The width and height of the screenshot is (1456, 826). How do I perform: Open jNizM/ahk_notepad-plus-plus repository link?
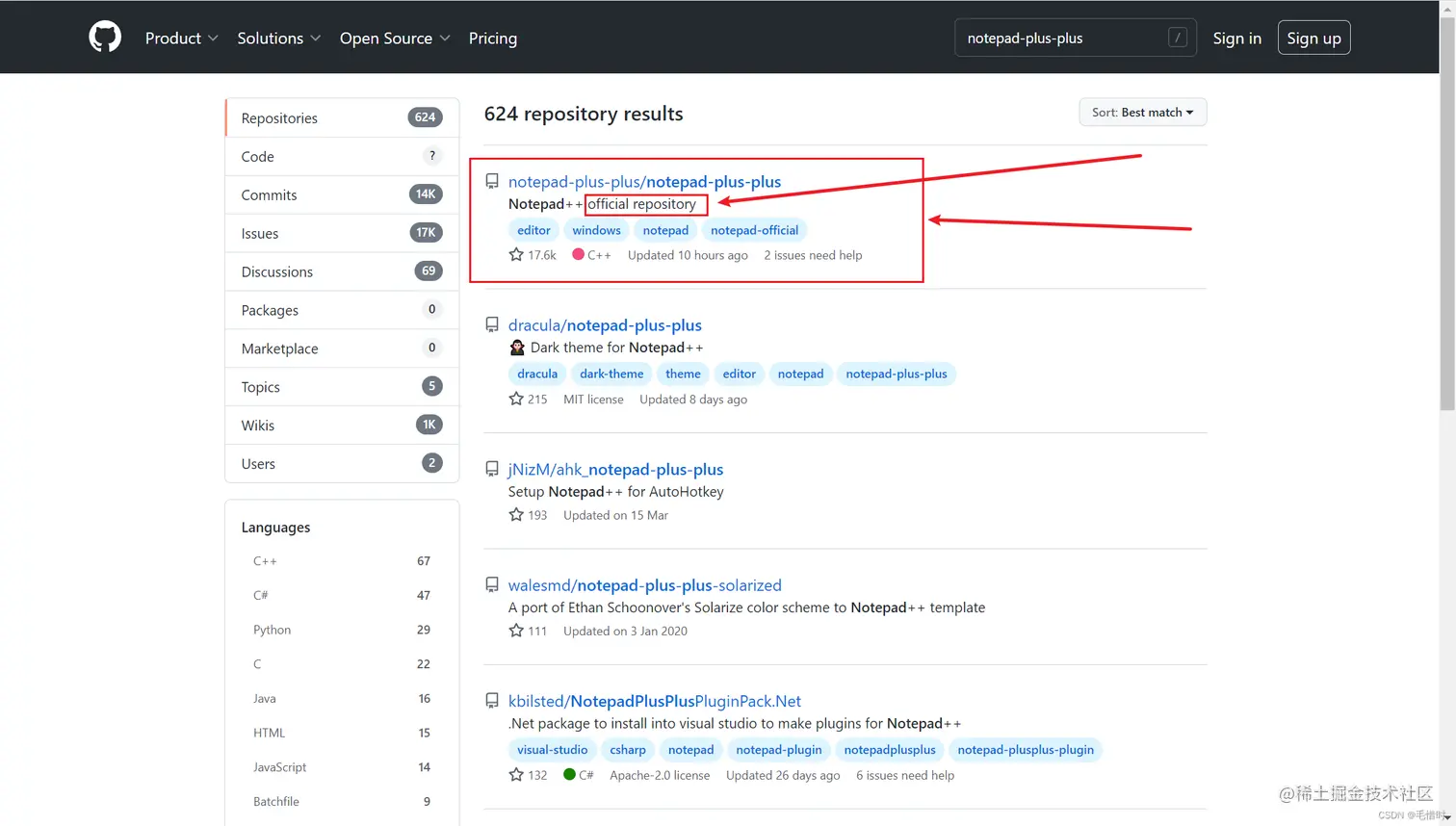pos(615,469)
